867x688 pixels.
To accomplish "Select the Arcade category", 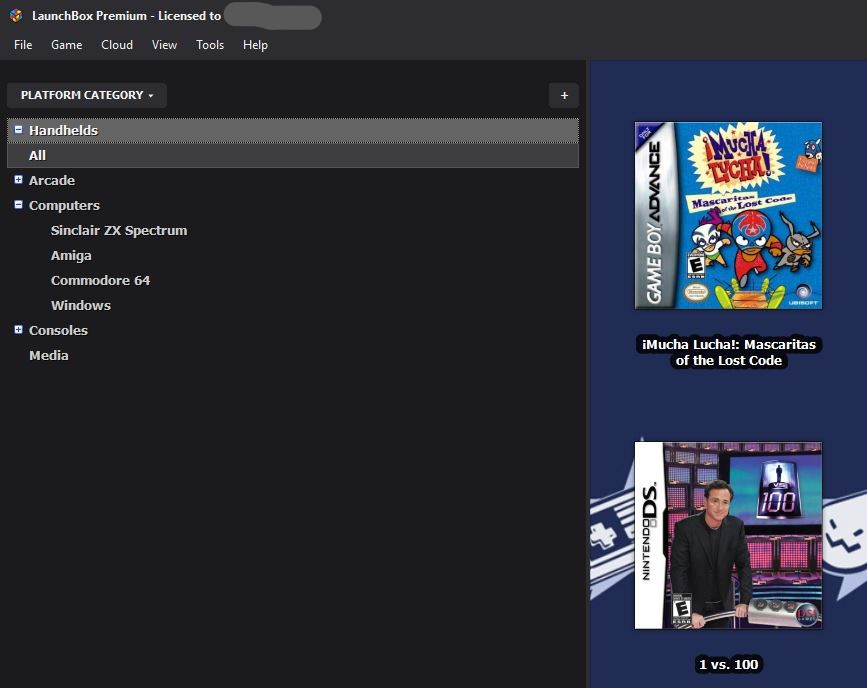I will [52, 180].
